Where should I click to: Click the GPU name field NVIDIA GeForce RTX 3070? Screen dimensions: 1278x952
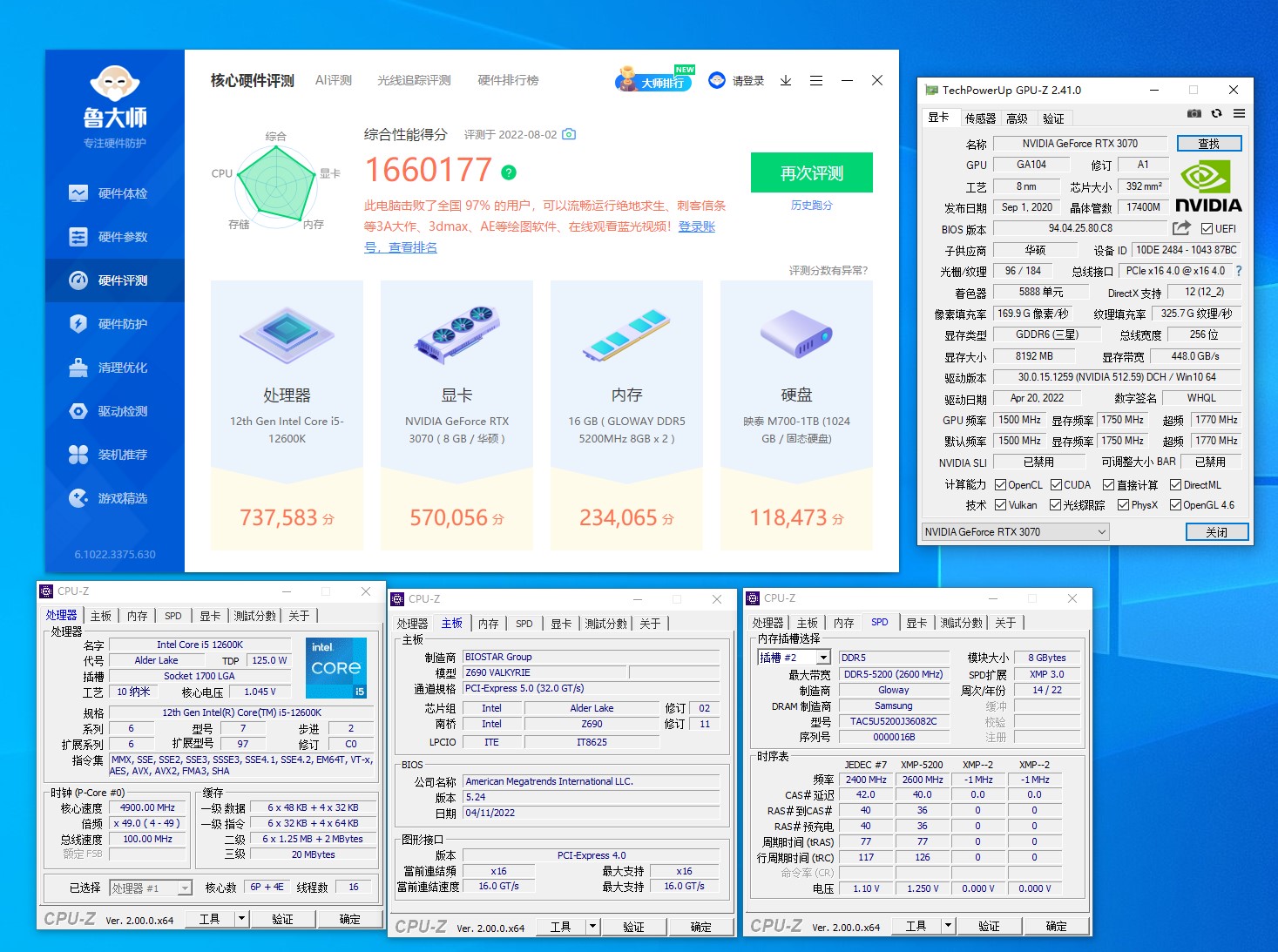[x=1079, y=144]
